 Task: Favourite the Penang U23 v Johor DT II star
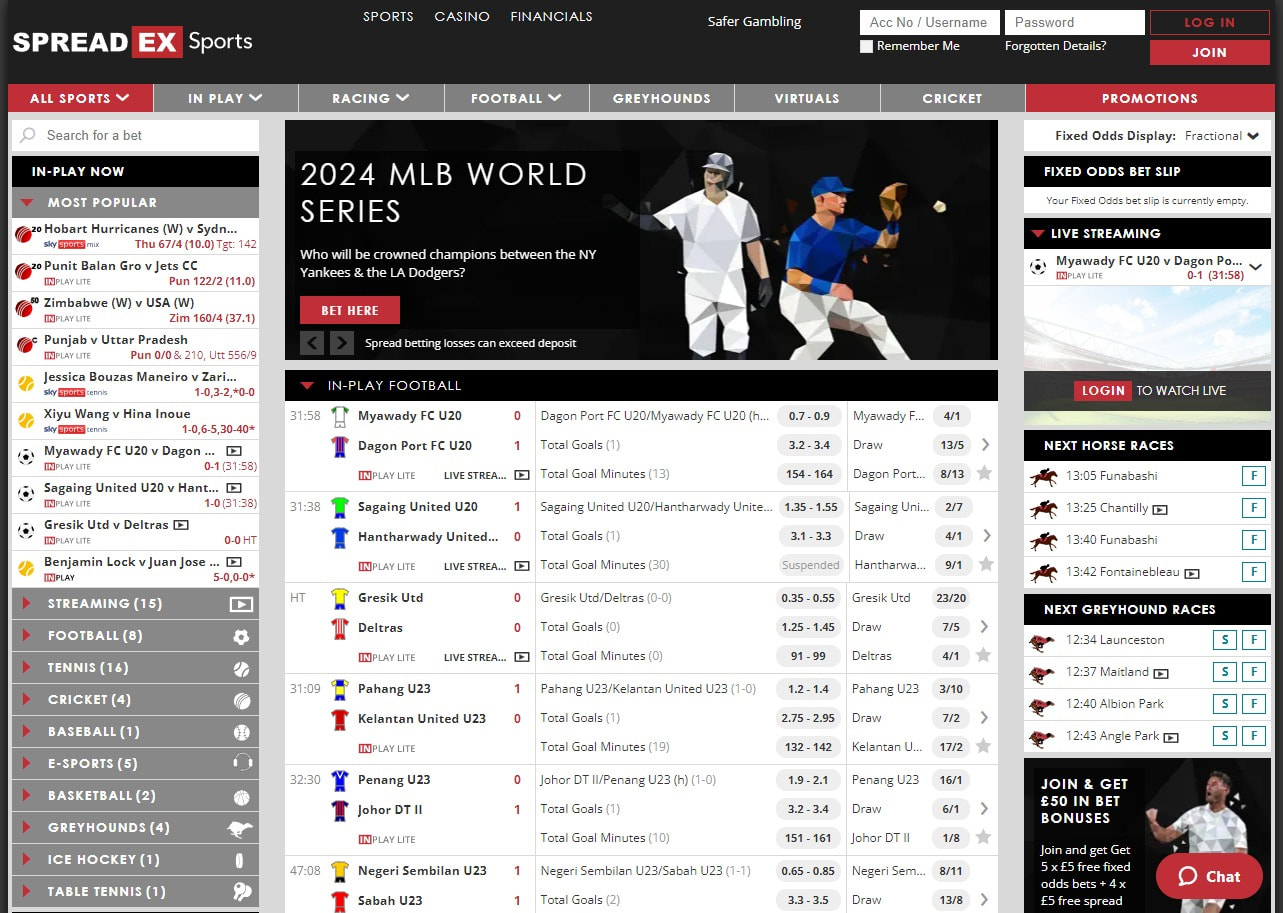(986, 837)
